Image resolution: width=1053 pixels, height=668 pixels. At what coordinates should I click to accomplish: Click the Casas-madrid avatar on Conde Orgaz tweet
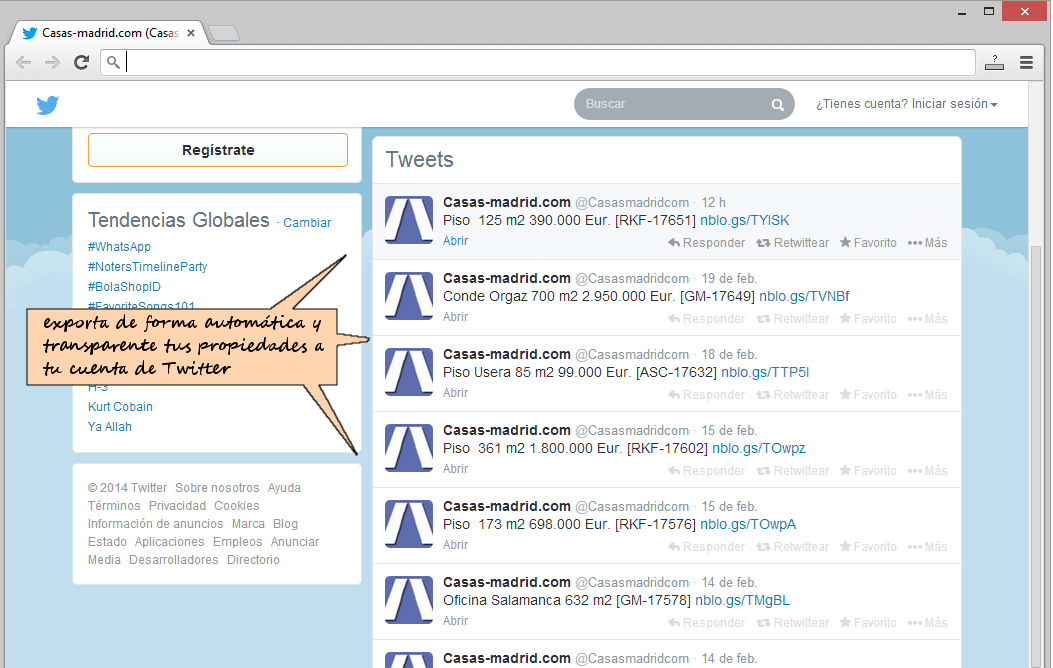tap(409, 296)
